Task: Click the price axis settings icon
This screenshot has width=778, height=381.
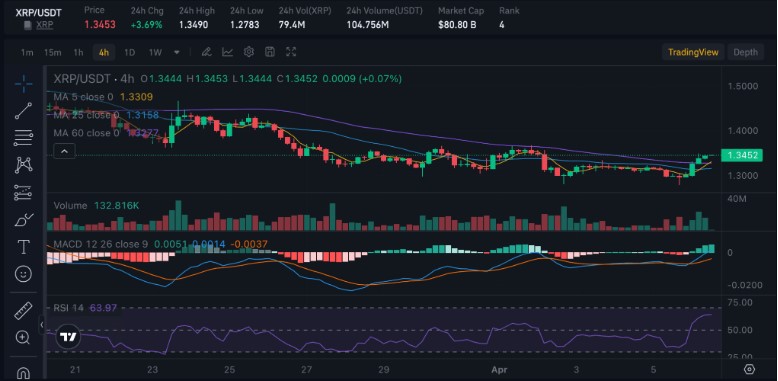Action: pyautogui.click(x=749, y=369)
